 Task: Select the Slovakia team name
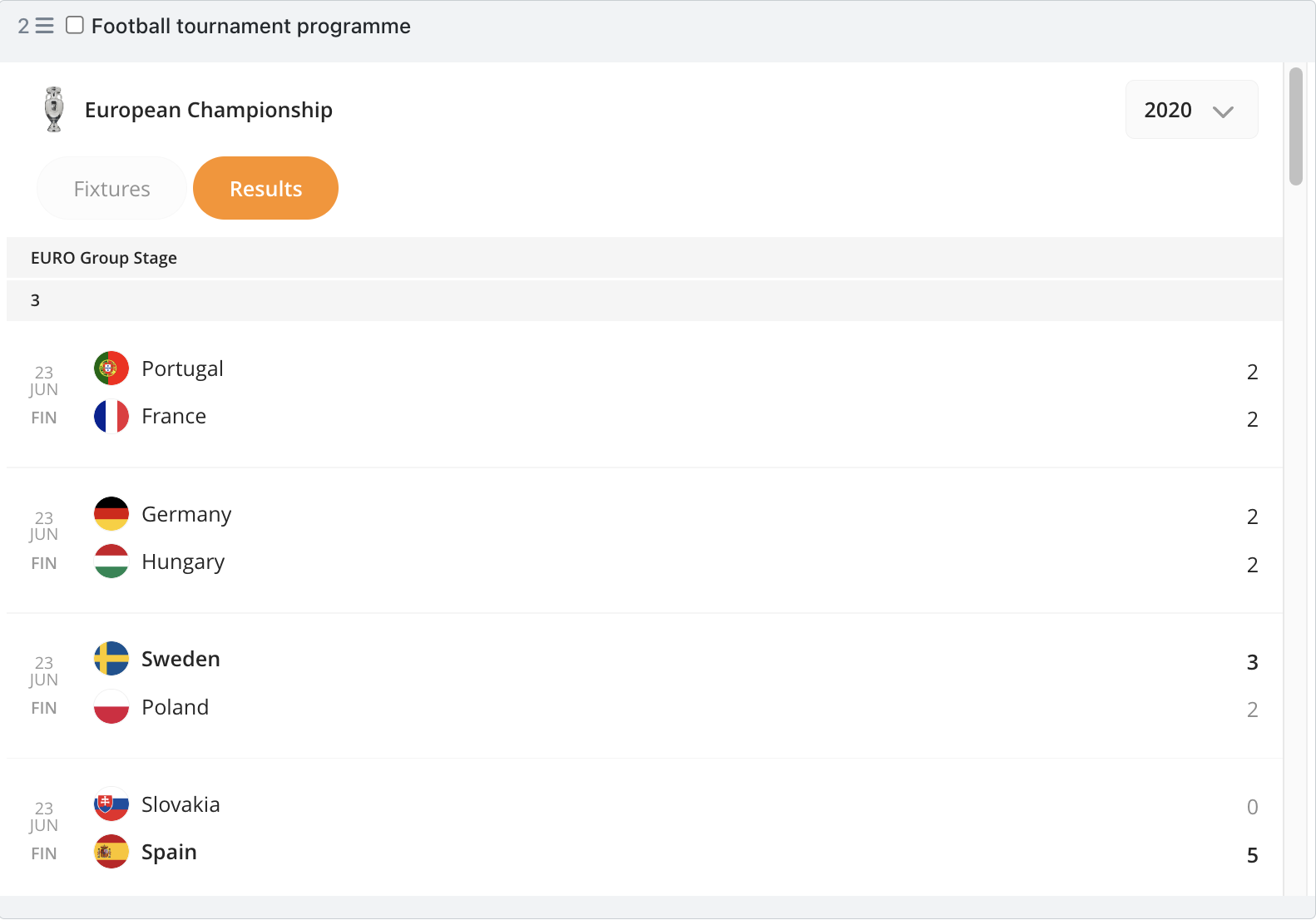pyautogui.click(x=181, y=804)
